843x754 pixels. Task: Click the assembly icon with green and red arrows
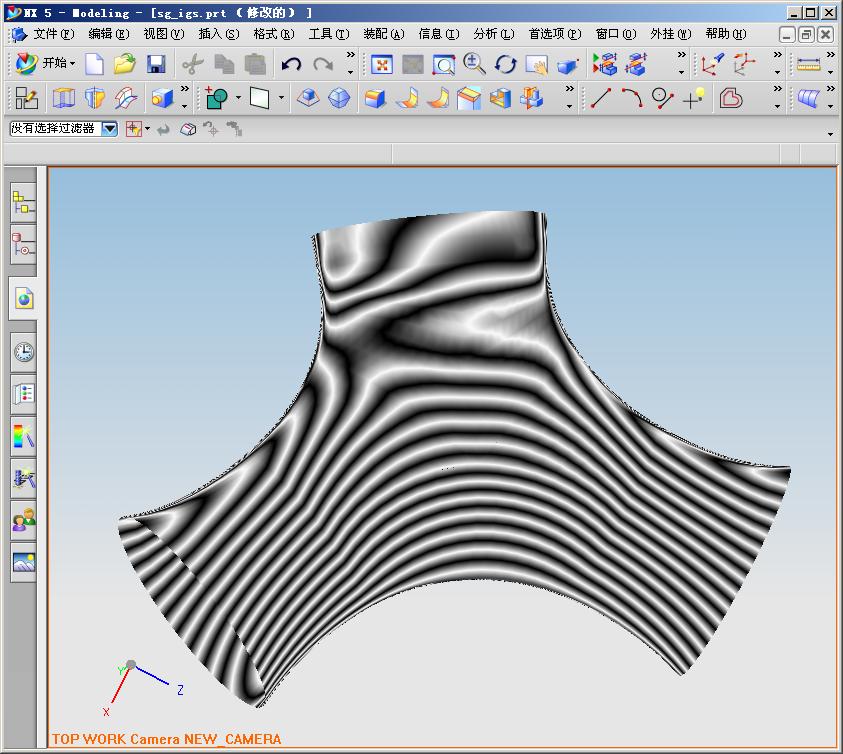(x=604, y=64)
